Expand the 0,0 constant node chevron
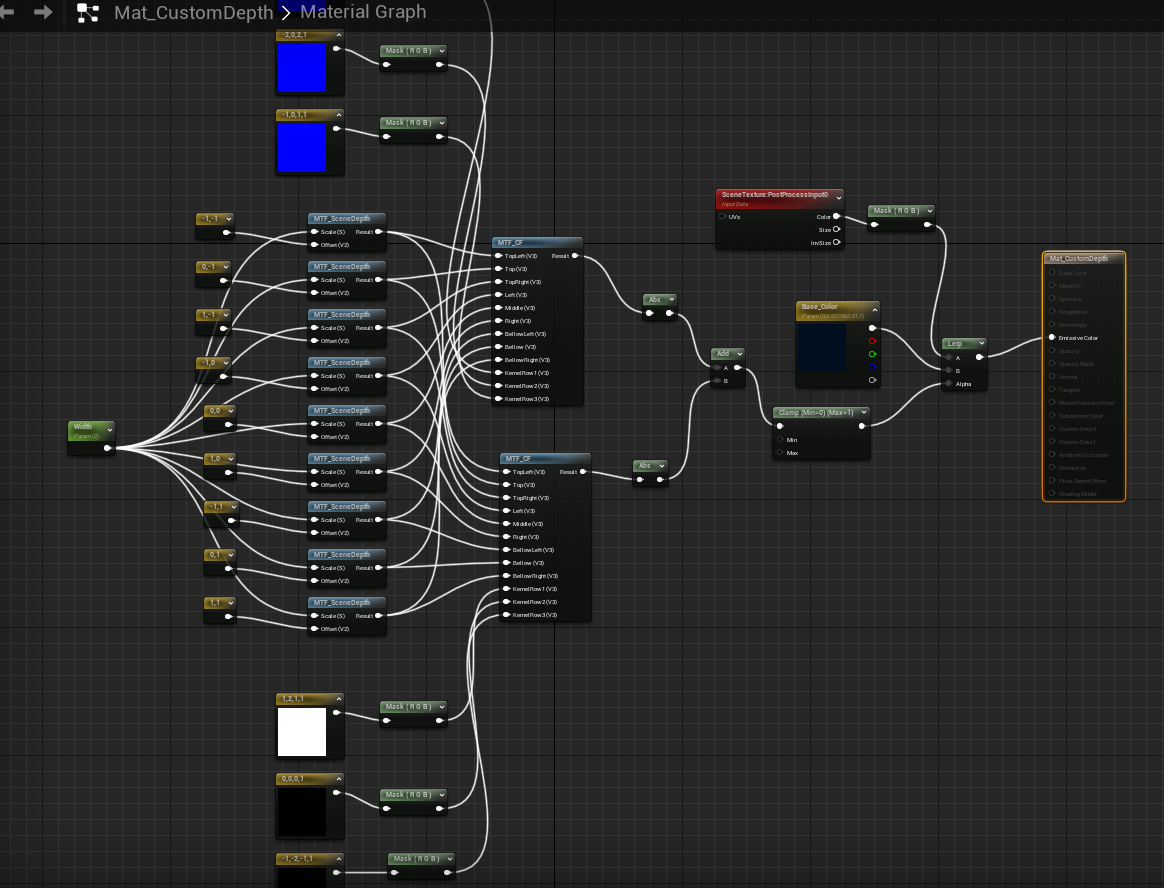 point(231,411)
